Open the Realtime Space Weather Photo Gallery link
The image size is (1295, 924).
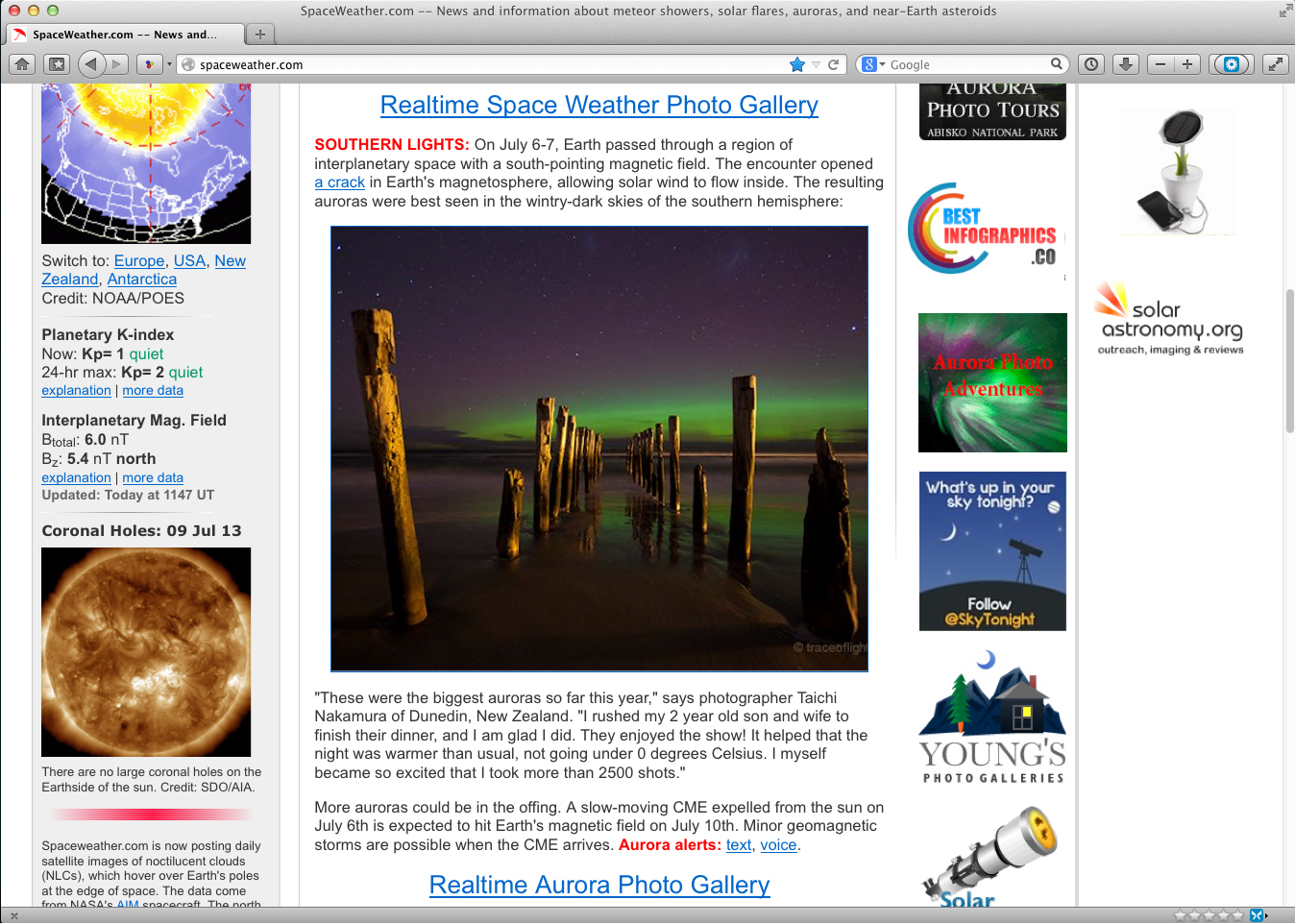point(599,105)
